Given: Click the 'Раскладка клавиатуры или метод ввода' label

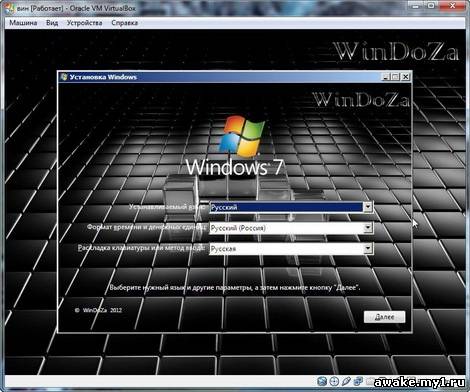Looking at the screenshot, I should tap(141, 248).
